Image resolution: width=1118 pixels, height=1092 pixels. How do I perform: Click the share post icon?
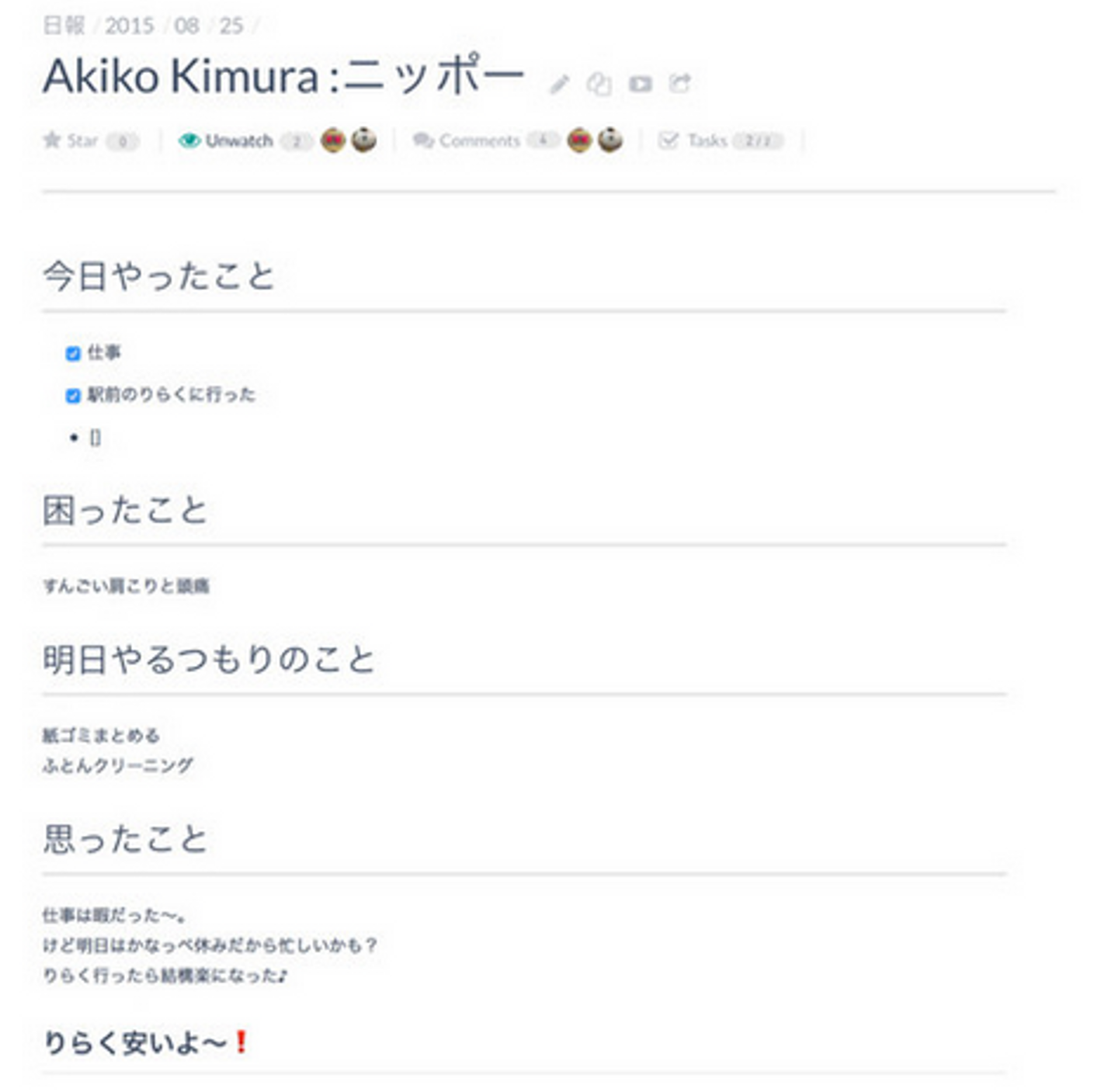(680, 83)
